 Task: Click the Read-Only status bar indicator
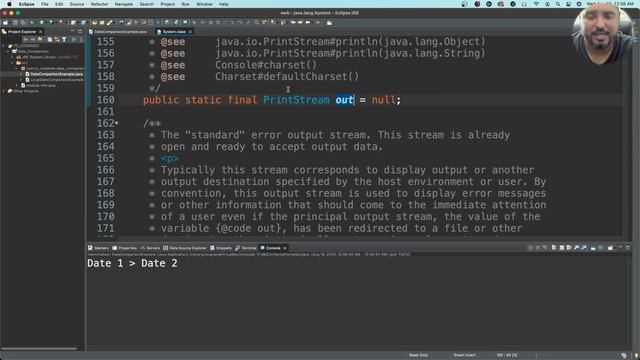(418, 355)
